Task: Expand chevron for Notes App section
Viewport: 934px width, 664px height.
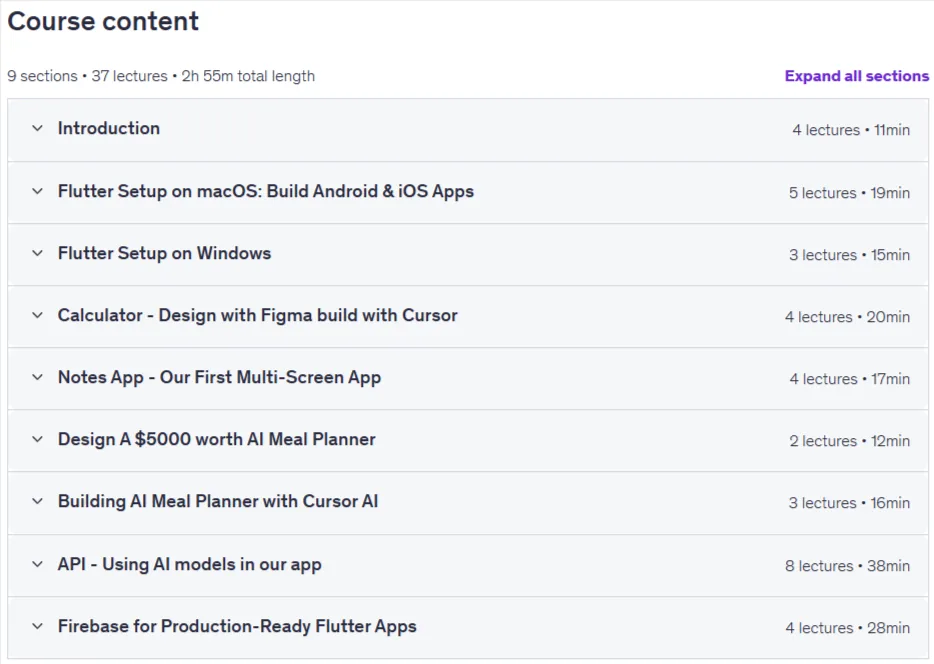Action: pyautogui.click(x=38, y=377)
